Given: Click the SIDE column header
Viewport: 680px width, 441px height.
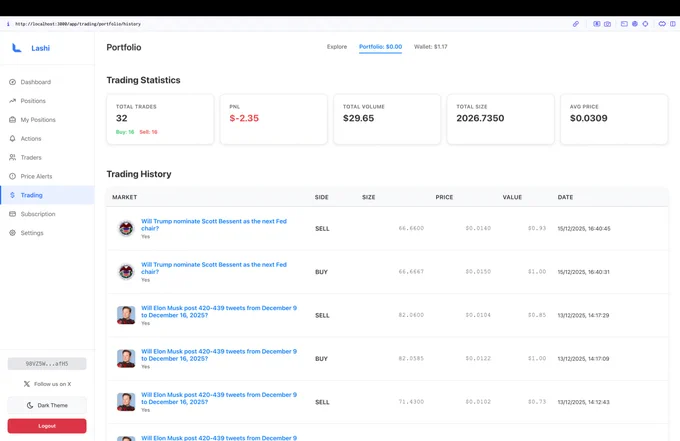Looking at the screenshot, I should (321, 197).
